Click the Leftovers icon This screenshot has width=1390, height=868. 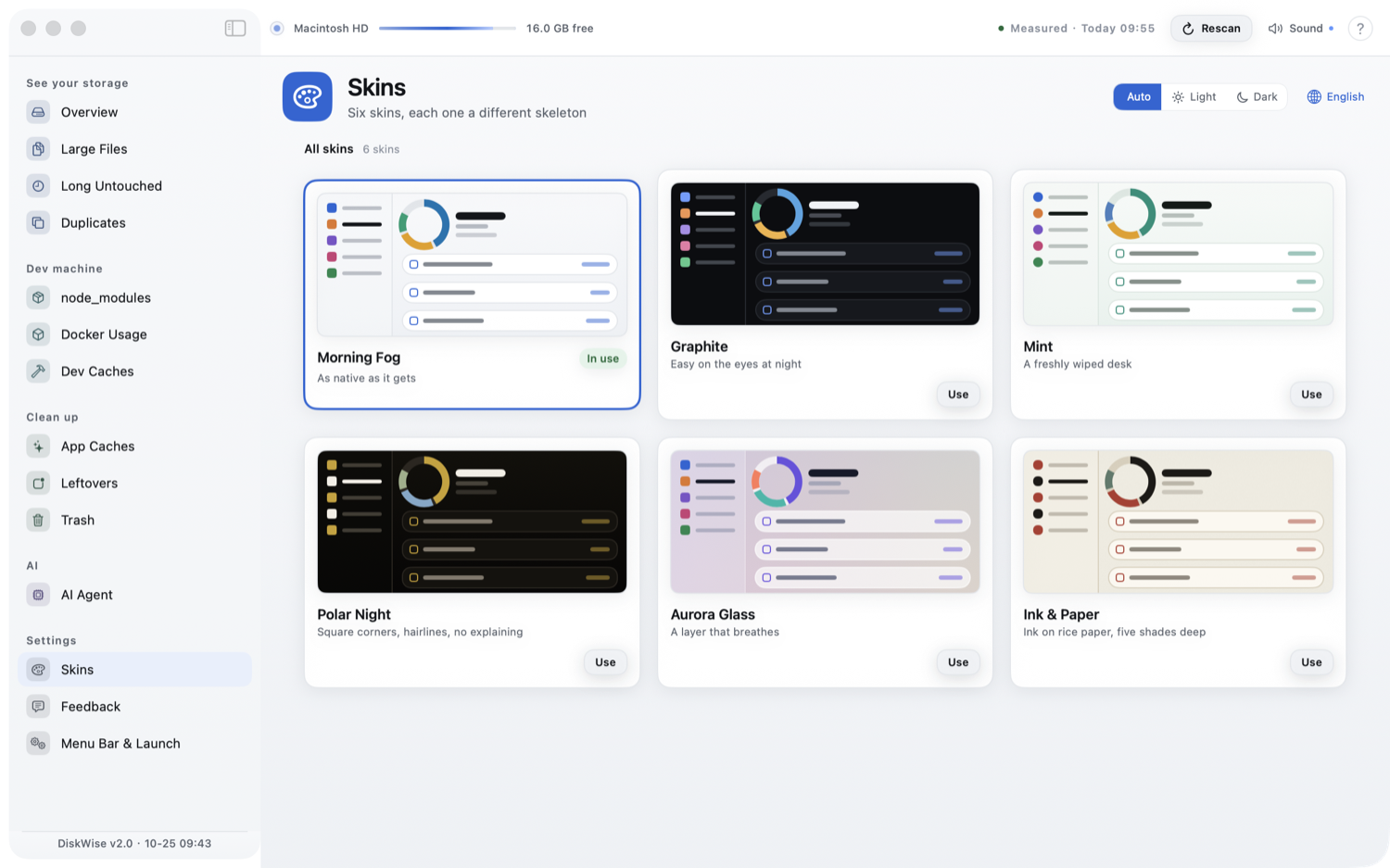(x=38, y=484)
